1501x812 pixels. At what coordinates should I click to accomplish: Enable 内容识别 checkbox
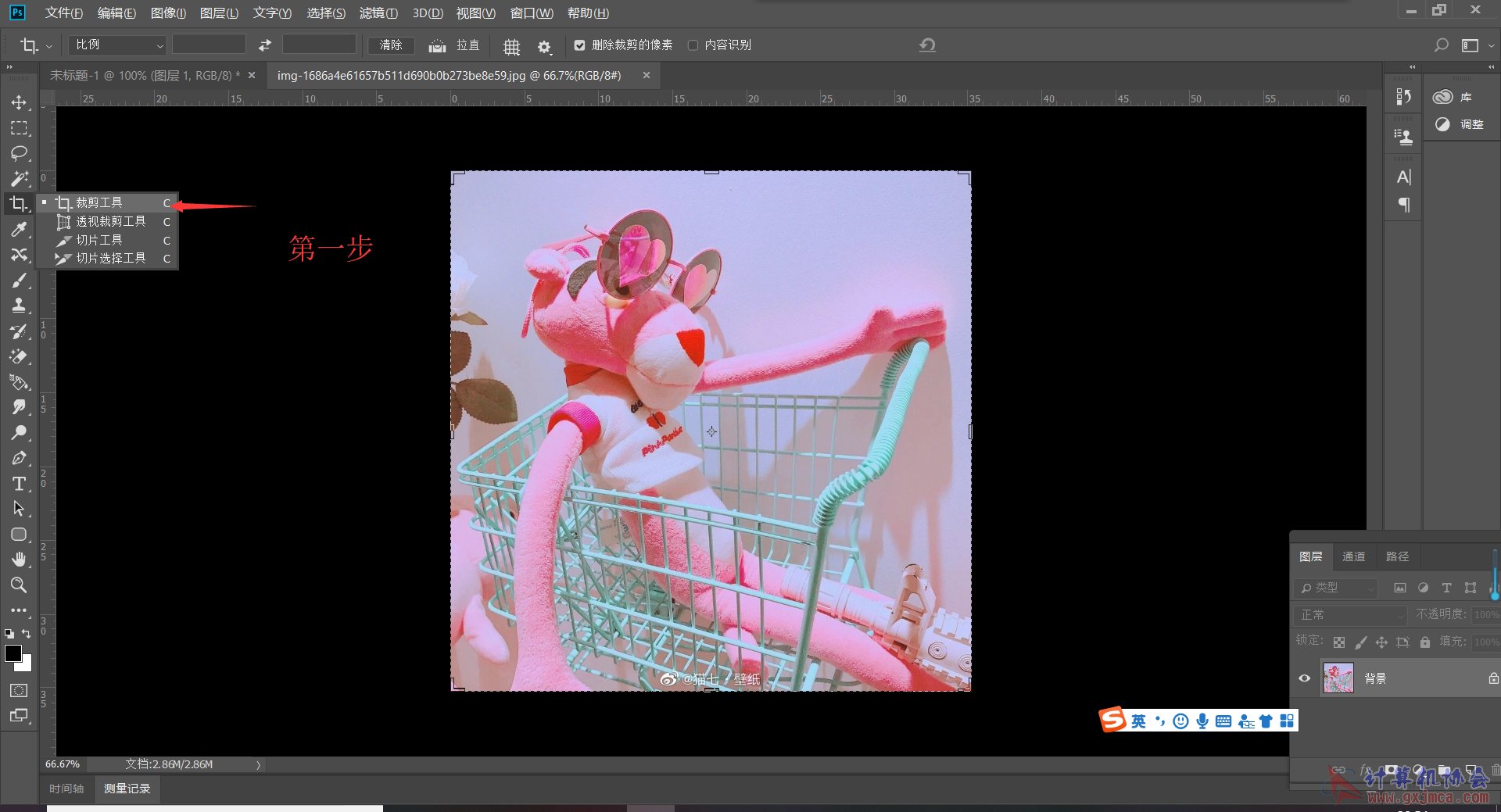(x=693, y=45)
